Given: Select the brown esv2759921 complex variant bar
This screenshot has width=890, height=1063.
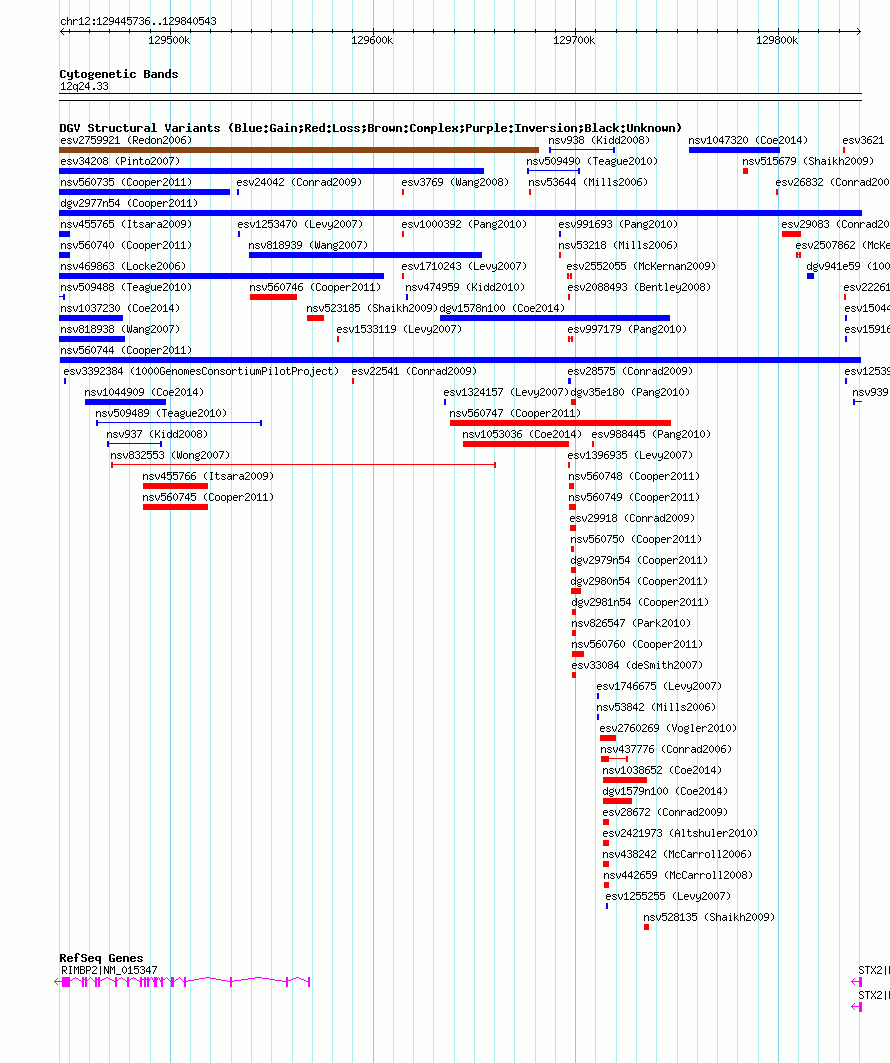Looking at the screenshot, I should 299,150.
